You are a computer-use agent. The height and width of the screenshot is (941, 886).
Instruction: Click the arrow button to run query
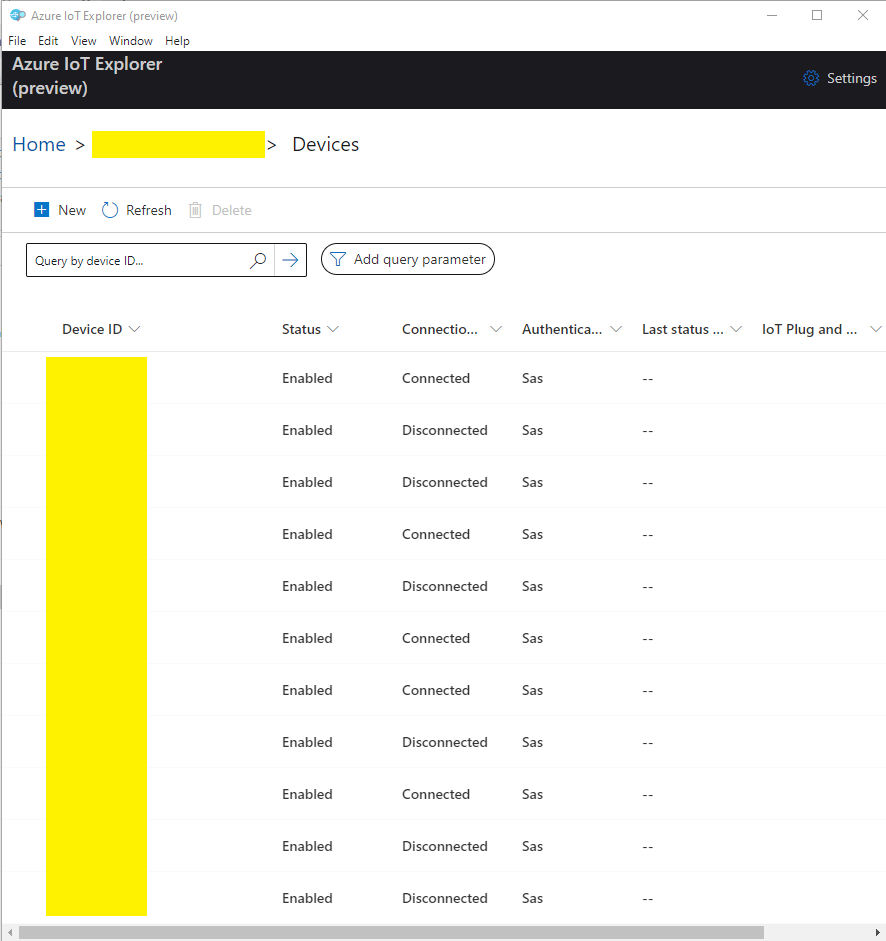pos(290,260)
